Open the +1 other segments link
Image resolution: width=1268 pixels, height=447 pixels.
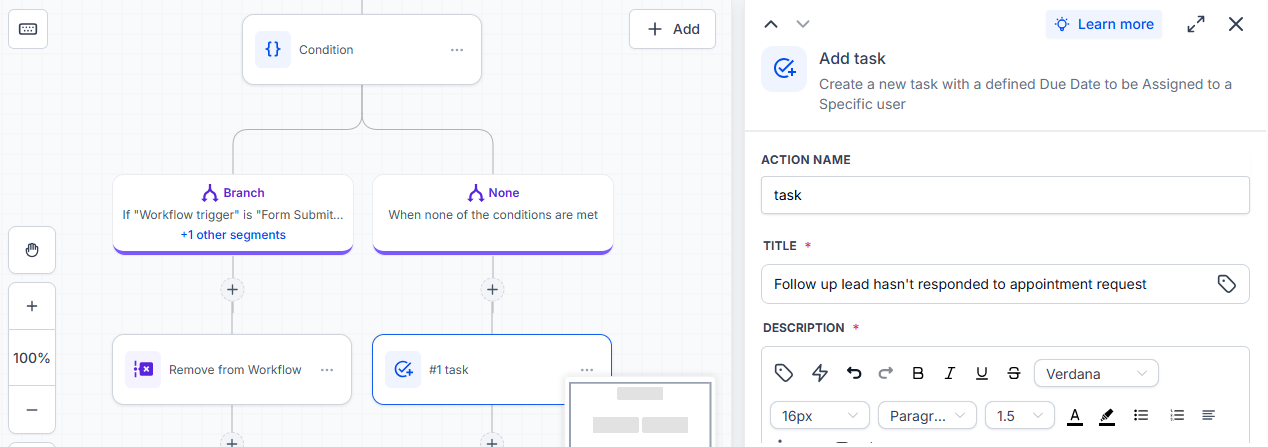click(x=233, y=235)
